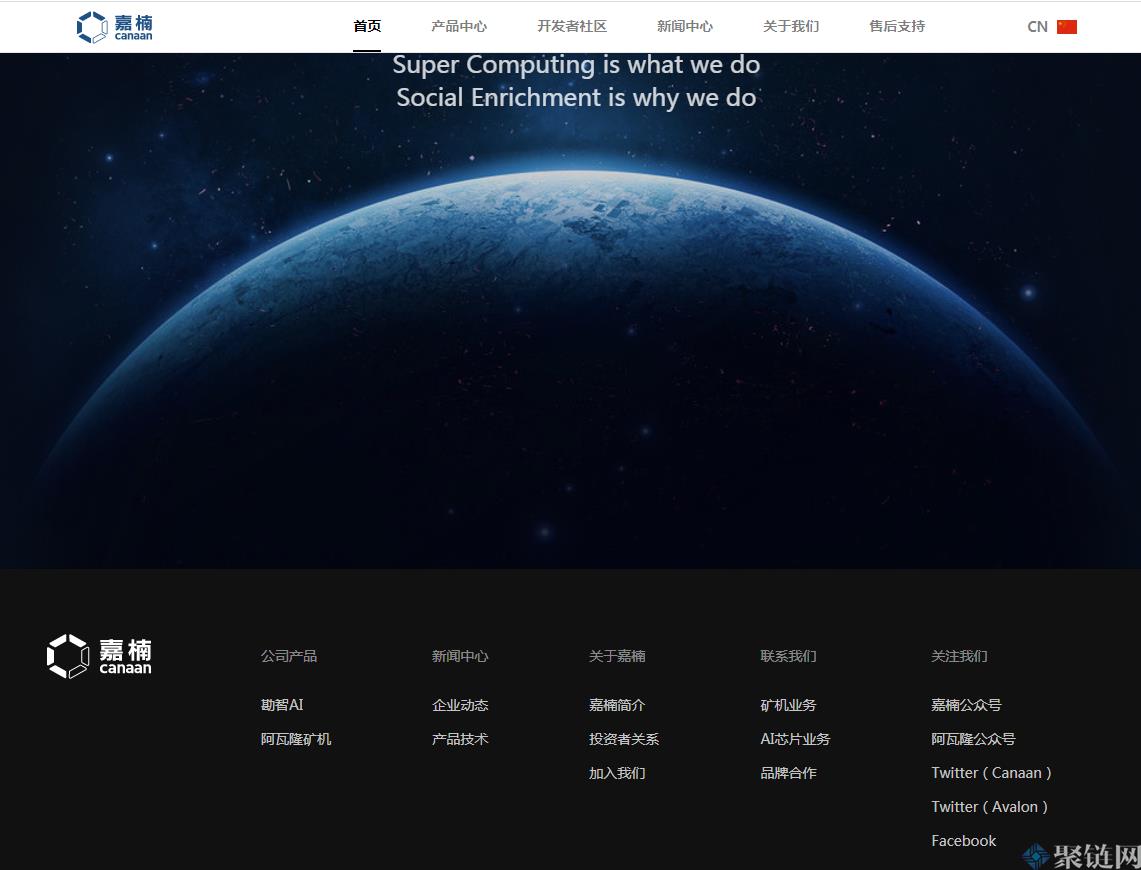Open the Facebook footer link

coord(963,841)
